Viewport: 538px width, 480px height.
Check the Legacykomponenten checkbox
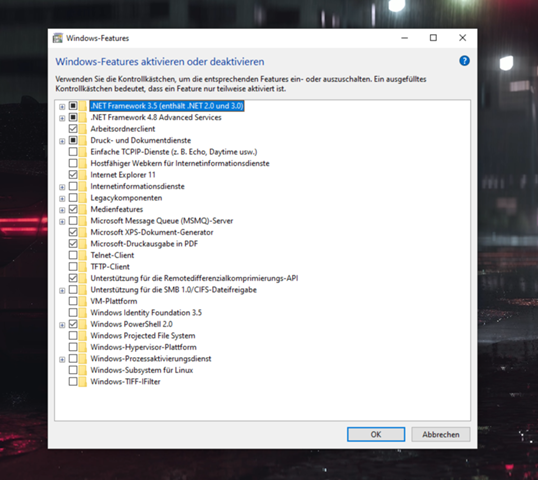73,198
